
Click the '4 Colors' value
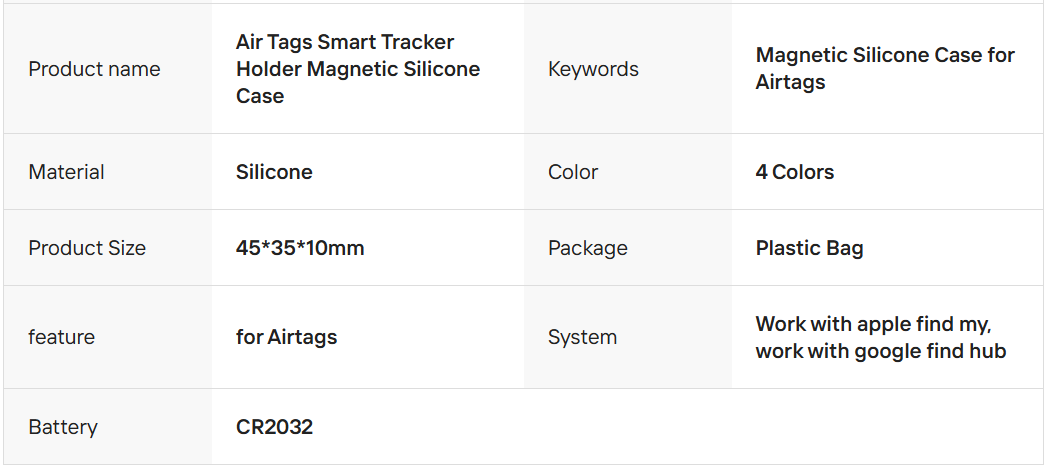point(794,172)
